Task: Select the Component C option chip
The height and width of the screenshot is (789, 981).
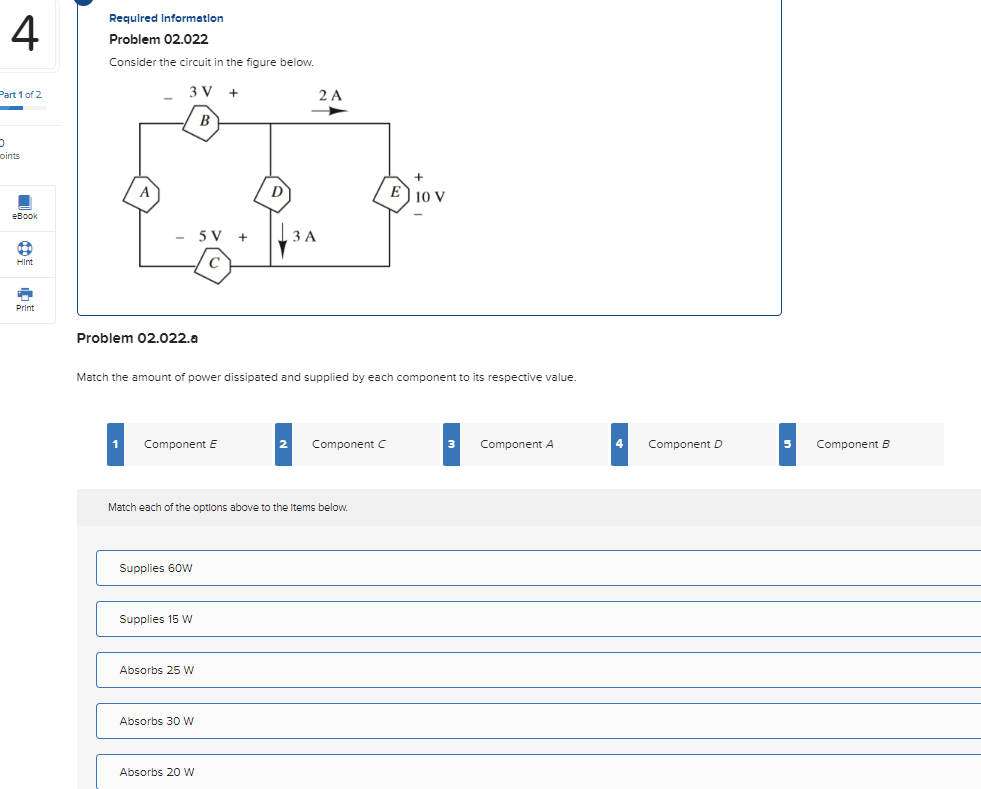Action: tap(347, 443)
